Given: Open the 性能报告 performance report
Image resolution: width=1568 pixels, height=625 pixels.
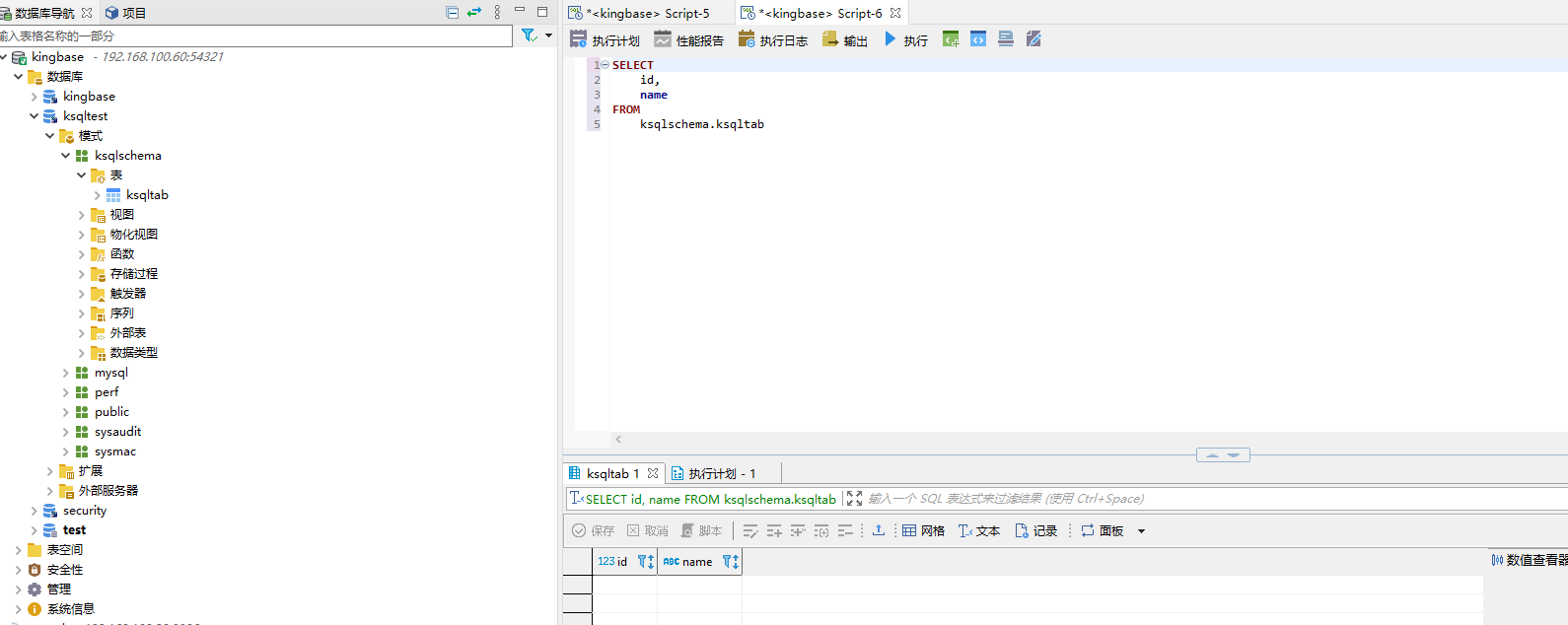Looking at the screenshot, I should point(663,39).
